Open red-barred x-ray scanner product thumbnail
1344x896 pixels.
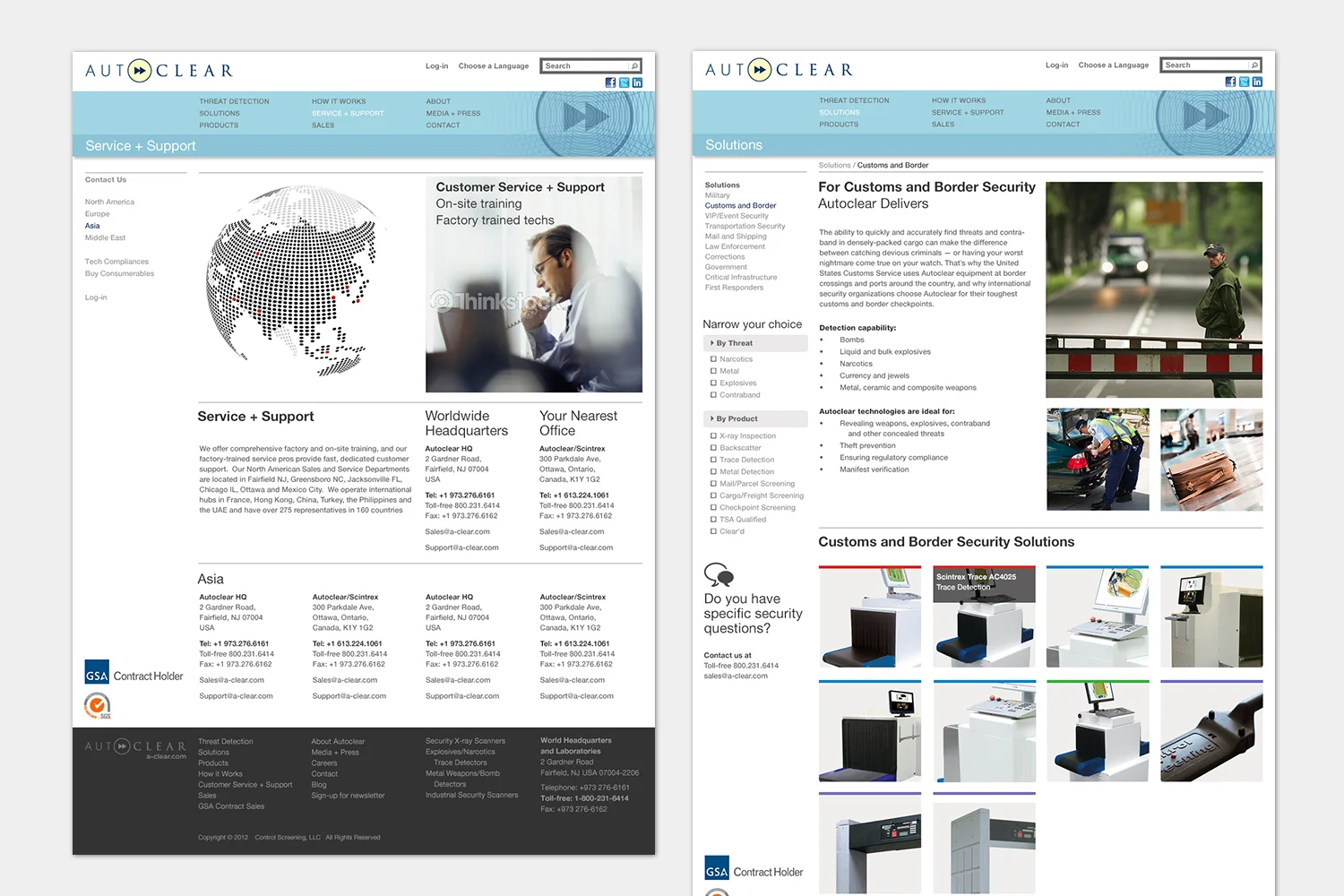869,616
